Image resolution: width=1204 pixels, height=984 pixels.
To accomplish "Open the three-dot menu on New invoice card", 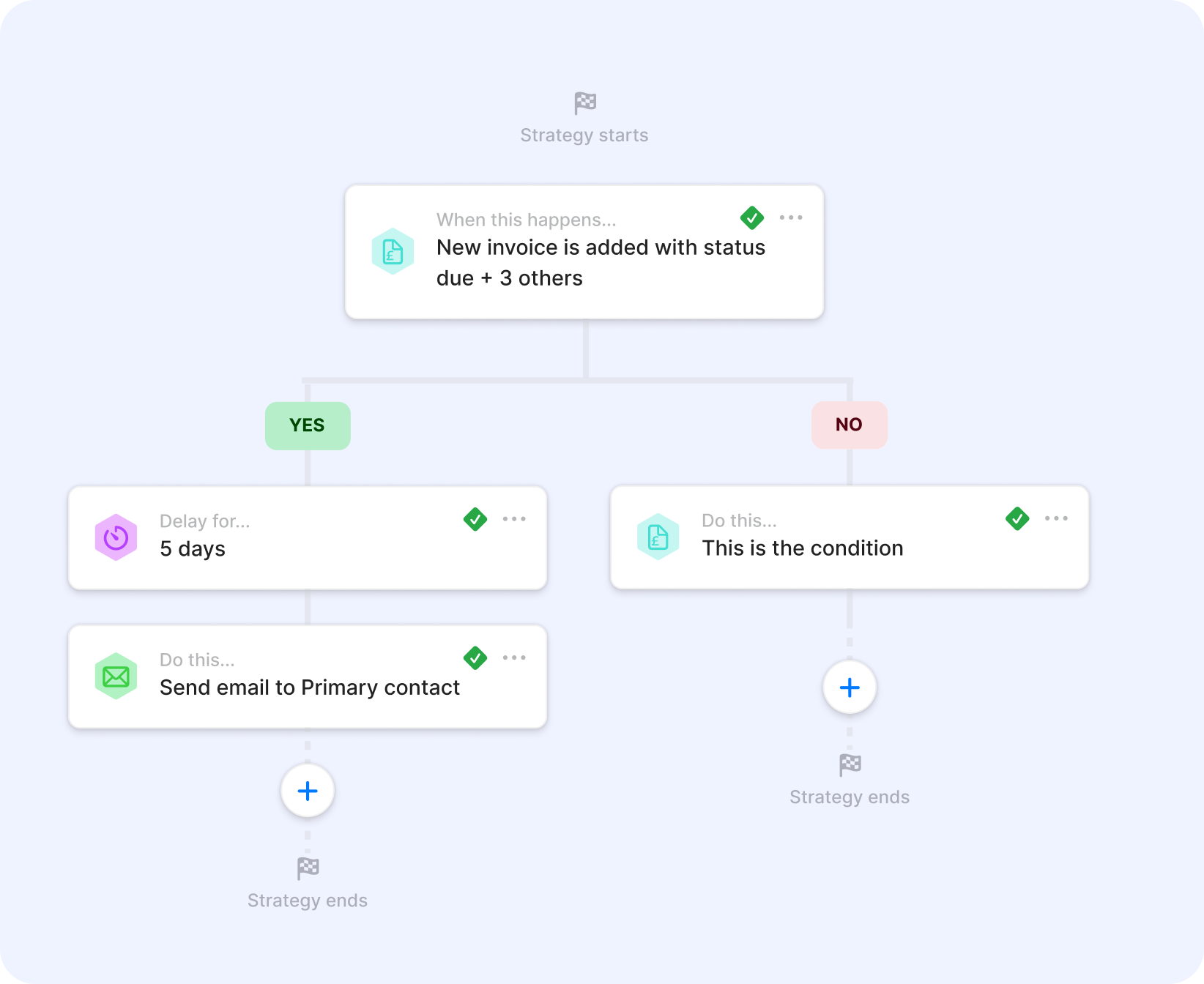I will [791, 217].
